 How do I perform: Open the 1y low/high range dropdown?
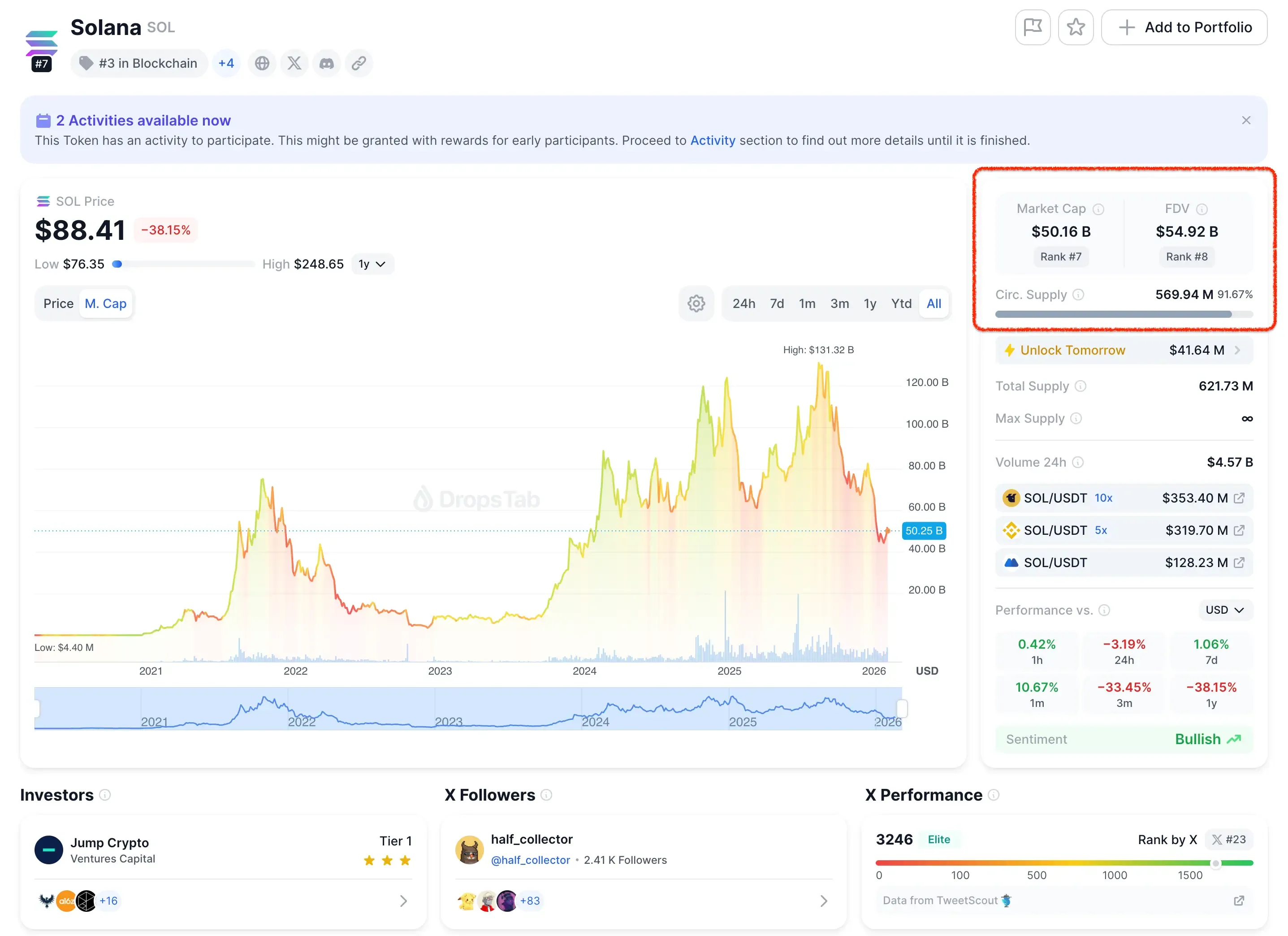click(x=372, y=264)
